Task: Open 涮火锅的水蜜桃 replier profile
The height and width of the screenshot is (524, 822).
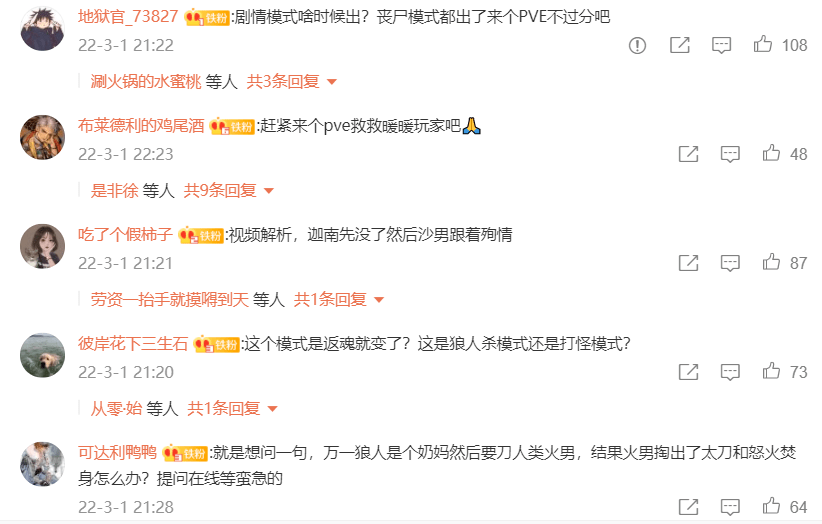Action: tap(146, 82)
